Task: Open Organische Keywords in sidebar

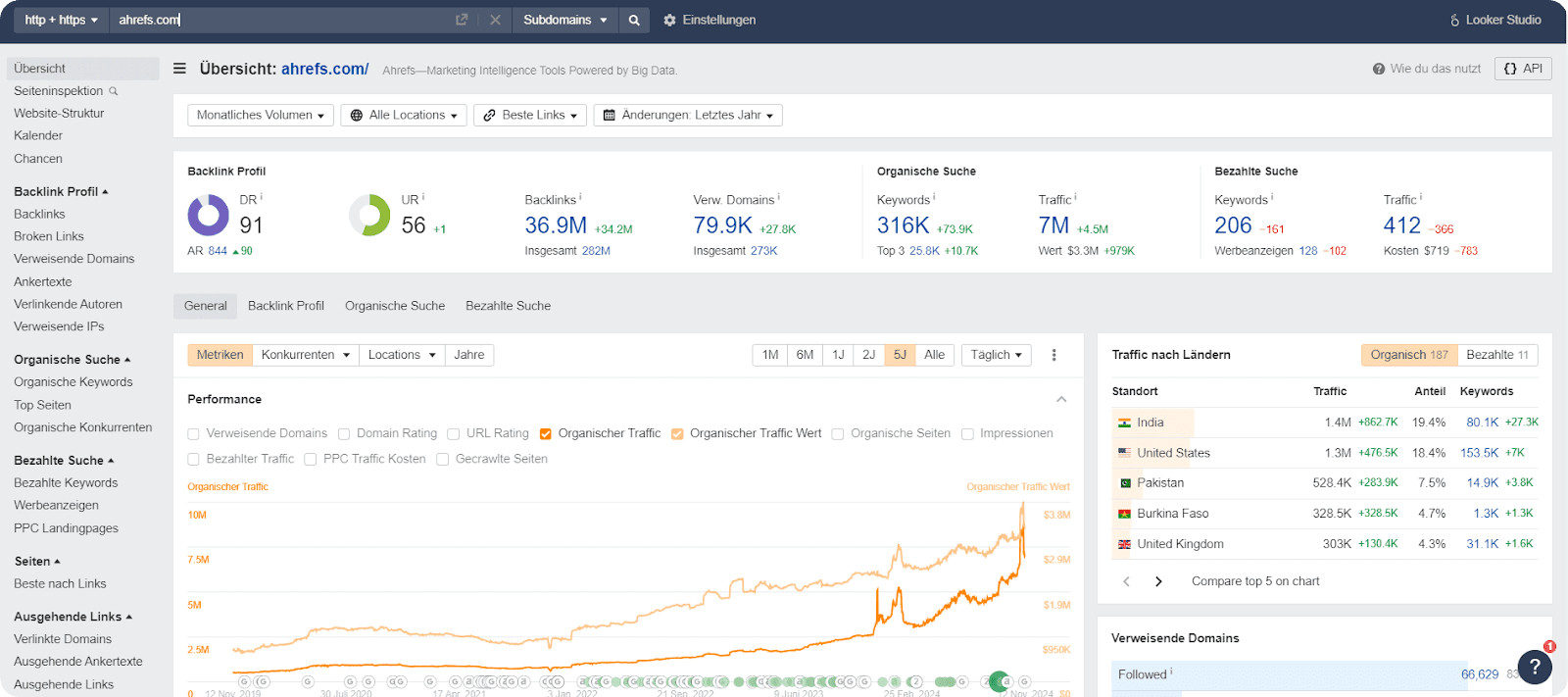Action: (73, 382)
